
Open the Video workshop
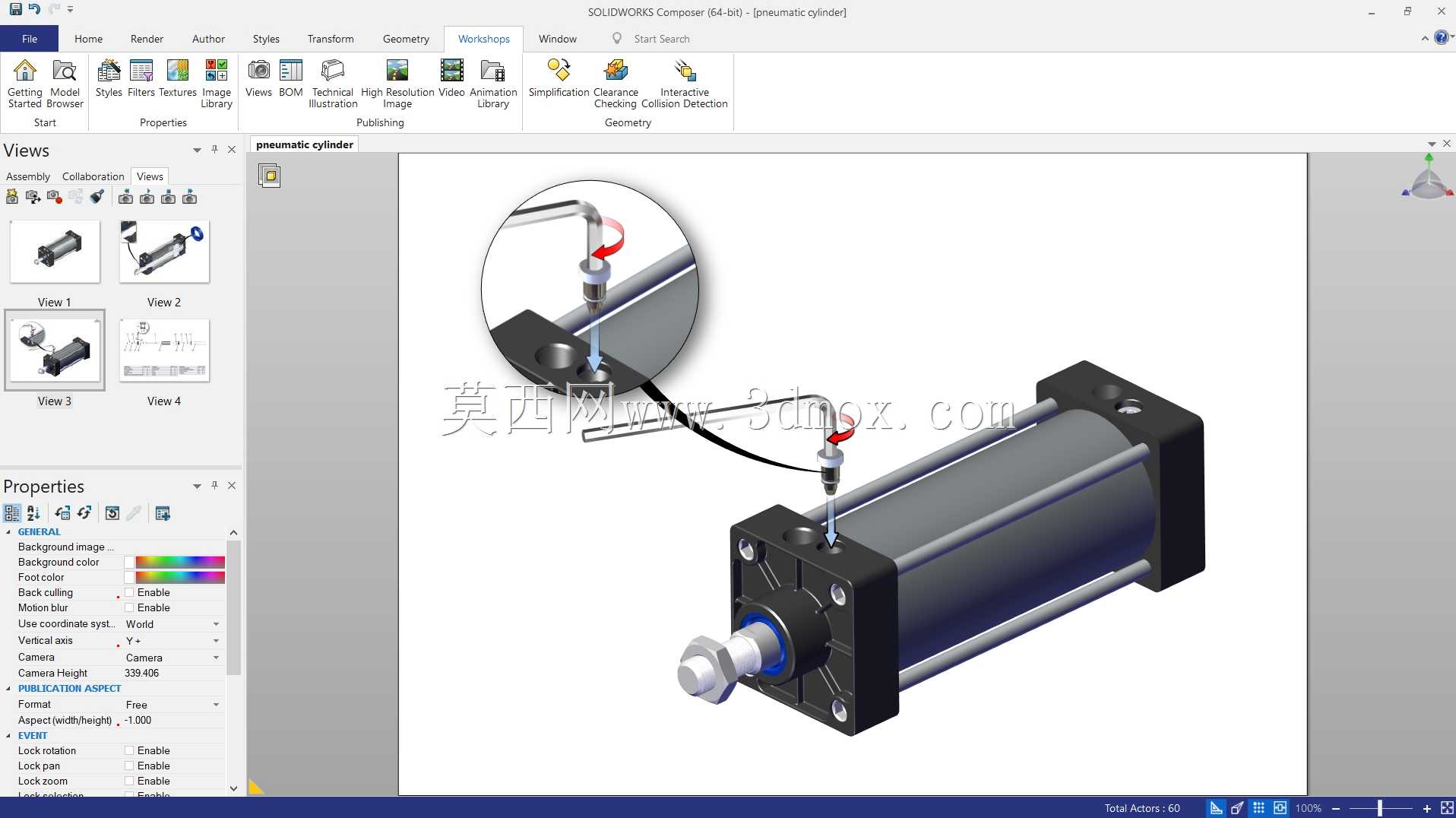[451, 78]
